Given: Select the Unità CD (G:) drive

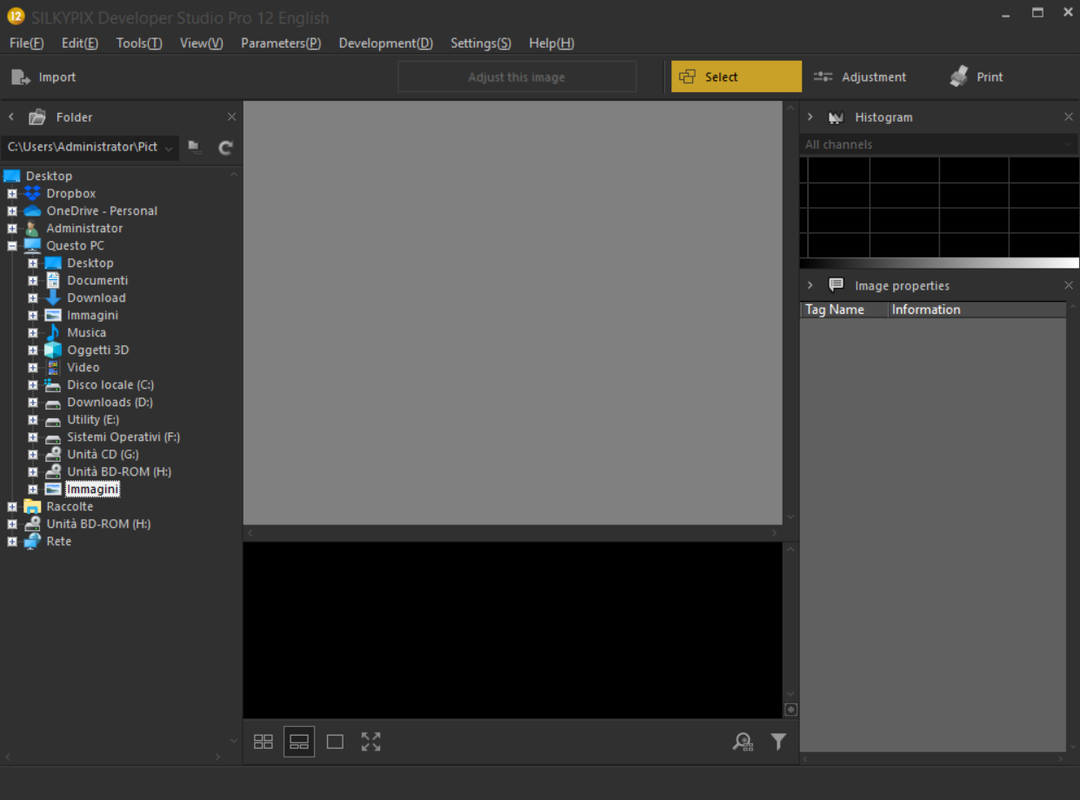Looking at the screenshot, I should click(103, 454).
